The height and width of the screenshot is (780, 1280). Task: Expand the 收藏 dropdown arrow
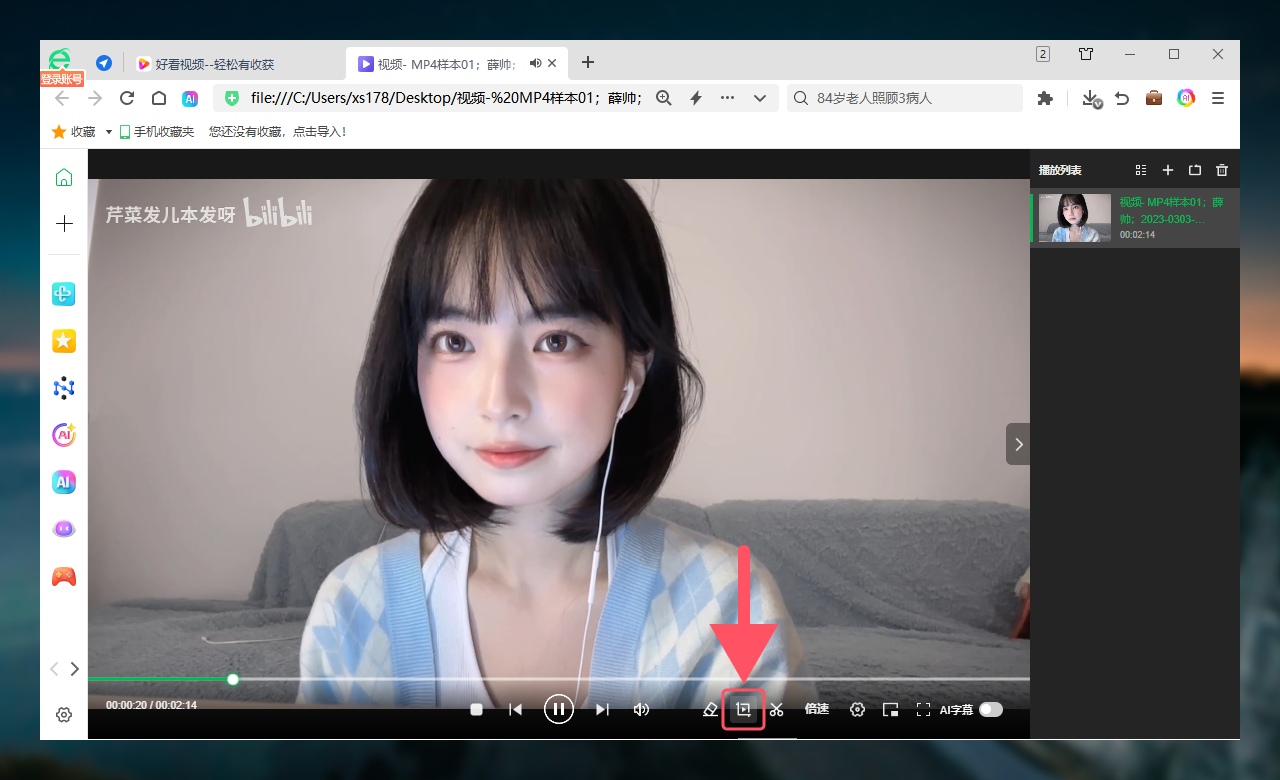[108, 132]
